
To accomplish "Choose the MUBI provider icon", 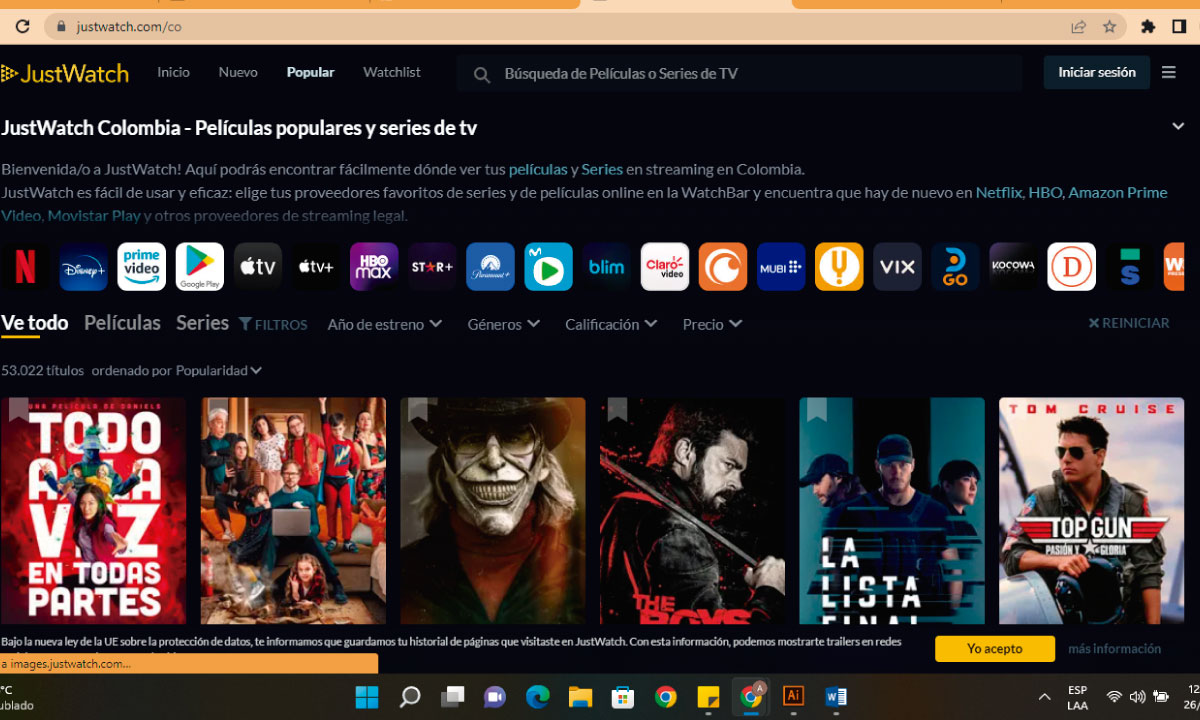I will click(x=780, y=266).
